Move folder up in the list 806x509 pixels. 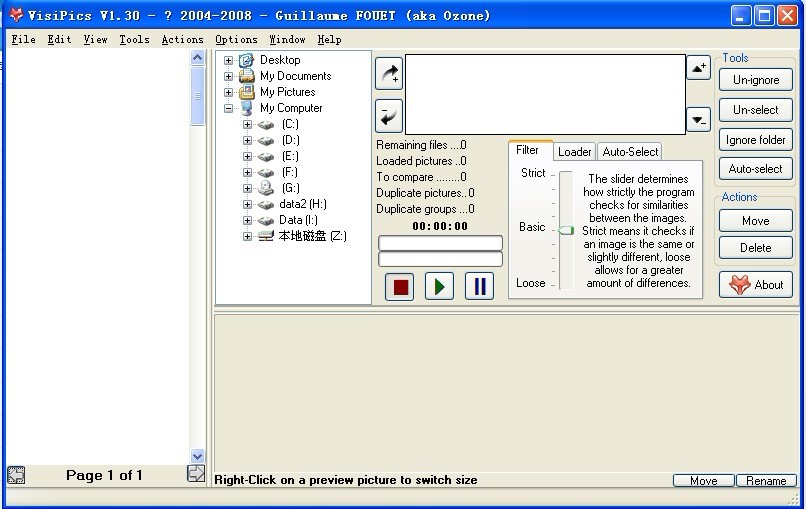pyautogui.click(x=699, y=67)
